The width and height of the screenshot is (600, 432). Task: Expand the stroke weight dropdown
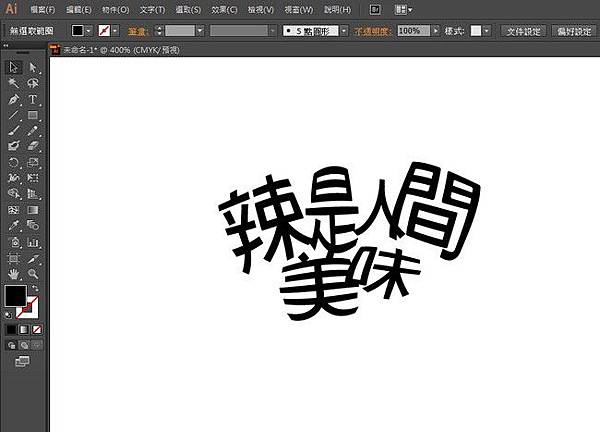200,31
